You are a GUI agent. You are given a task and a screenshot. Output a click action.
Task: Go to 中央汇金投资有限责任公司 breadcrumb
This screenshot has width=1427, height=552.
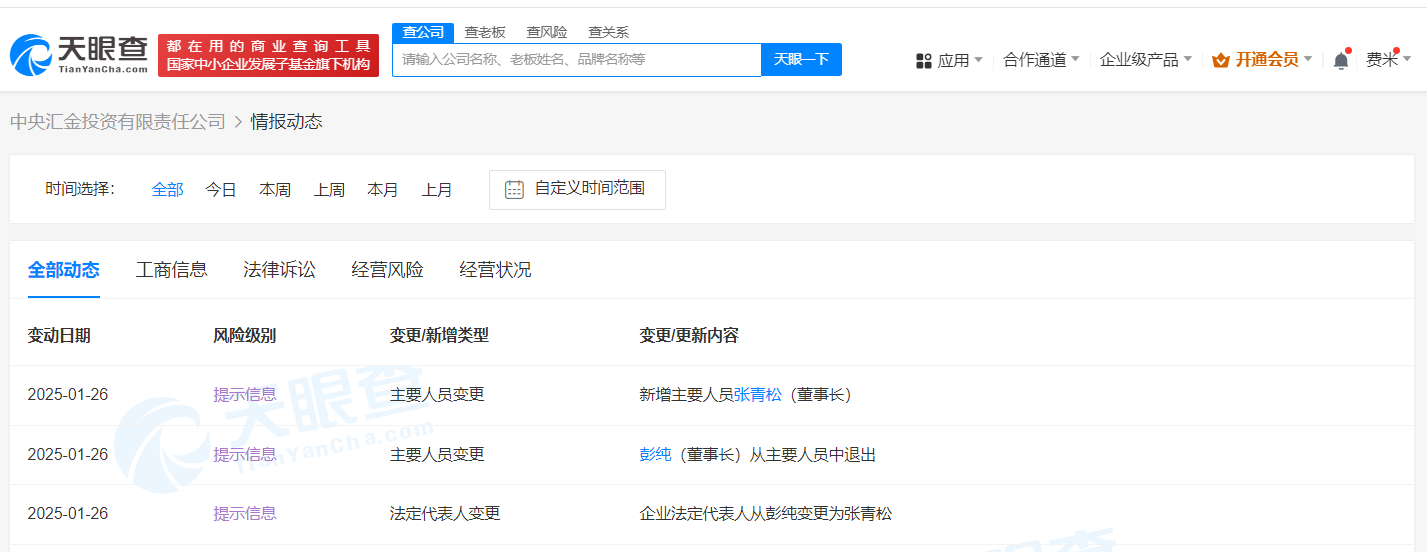tap(118, 122)
